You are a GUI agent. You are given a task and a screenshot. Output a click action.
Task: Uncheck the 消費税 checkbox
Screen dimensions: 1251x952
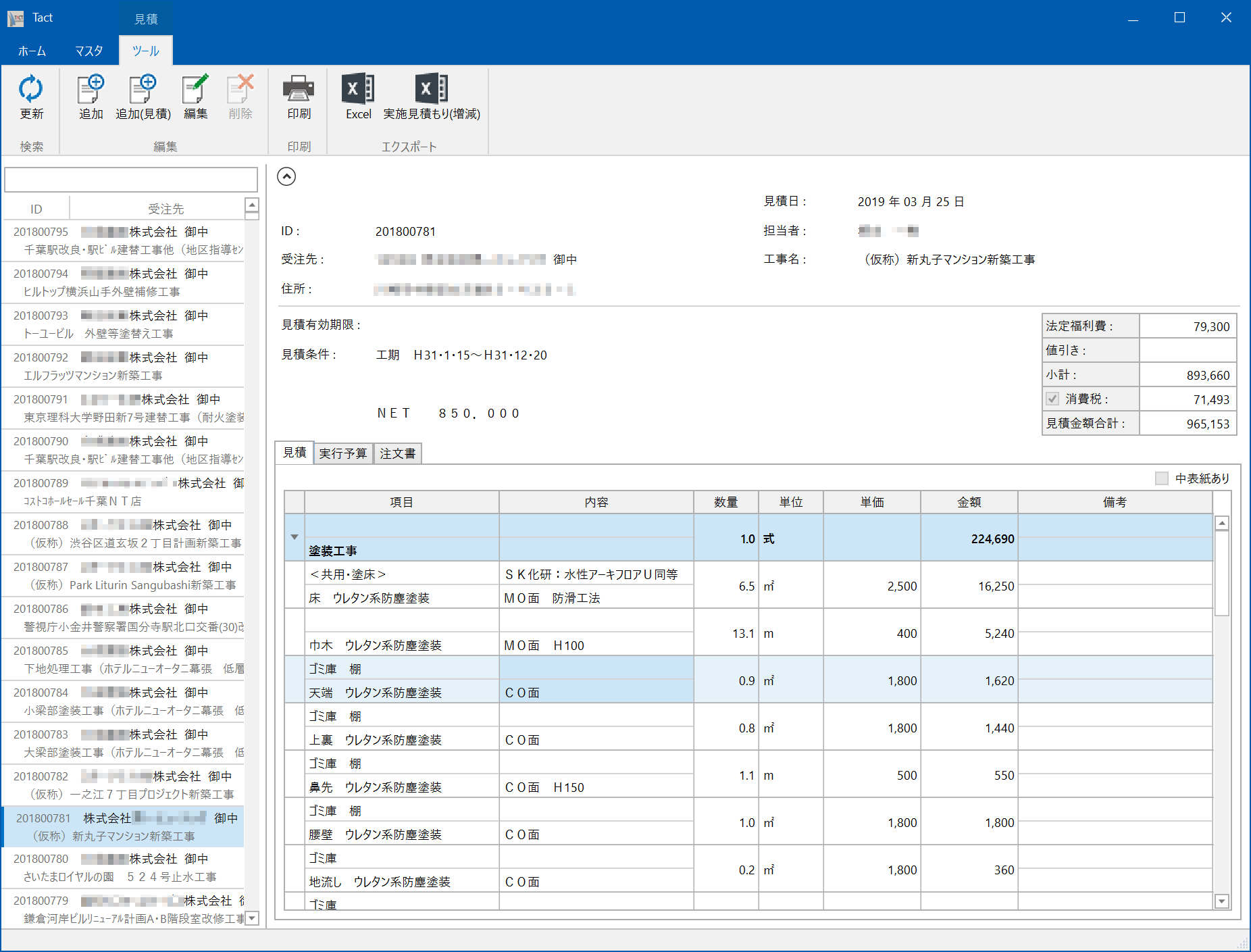pyautogui.click(x=1052, y=399)
